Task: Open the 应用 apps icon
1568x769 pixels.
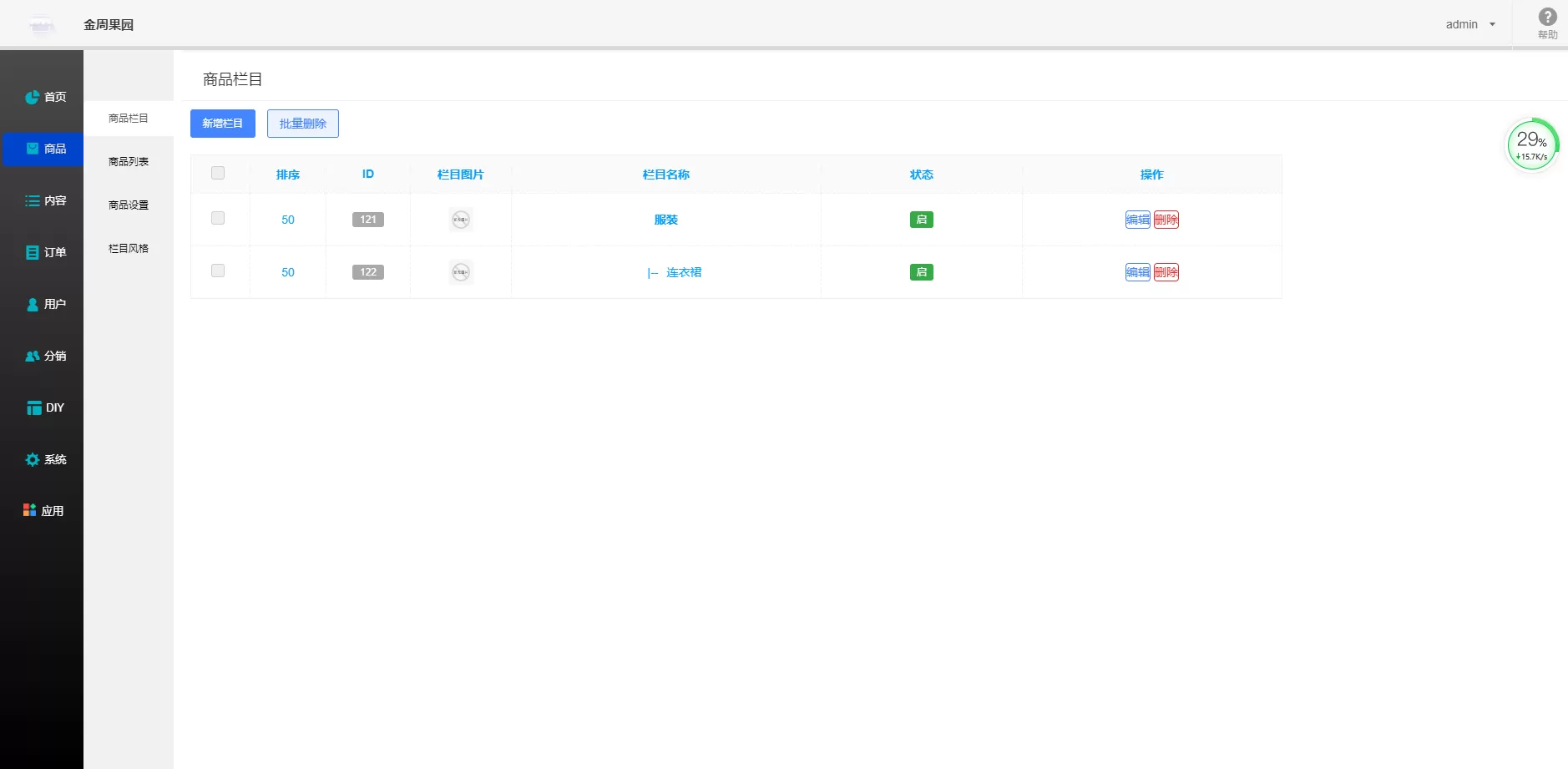Action: 29,510
